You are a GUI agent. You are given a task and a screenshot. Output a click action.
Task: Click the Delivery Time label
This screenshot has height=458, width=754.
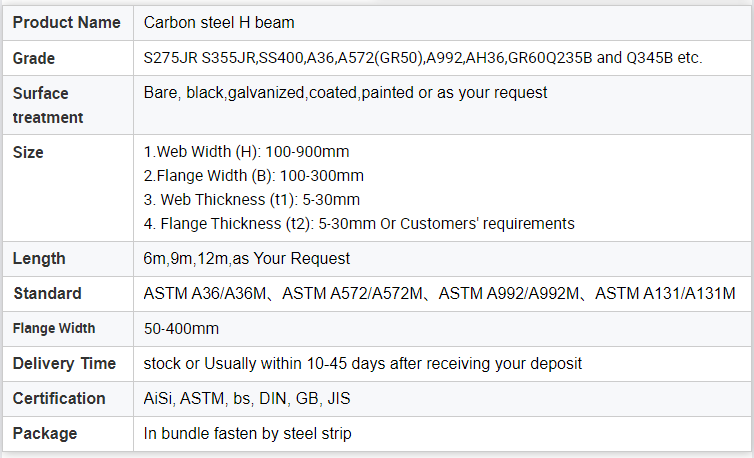[x=64, y=363]
